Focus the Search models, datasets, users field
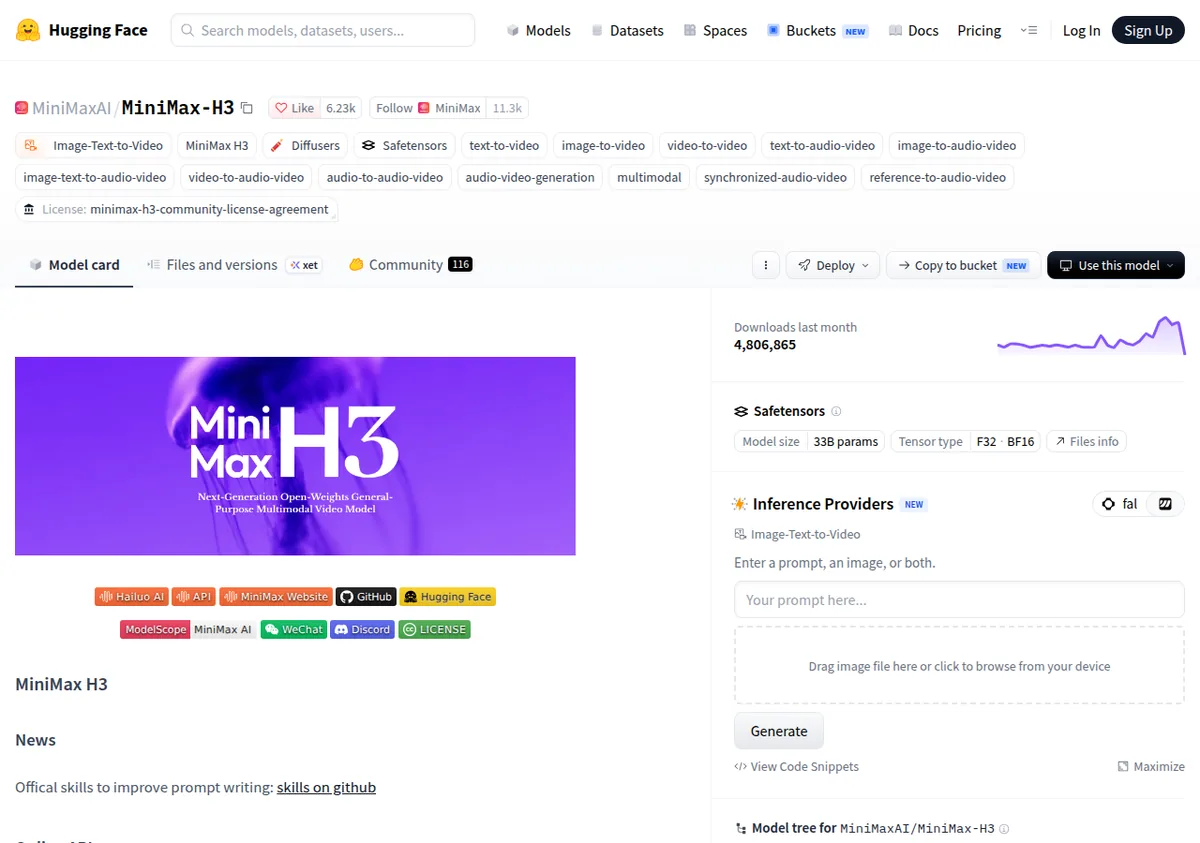 point(323,30)
